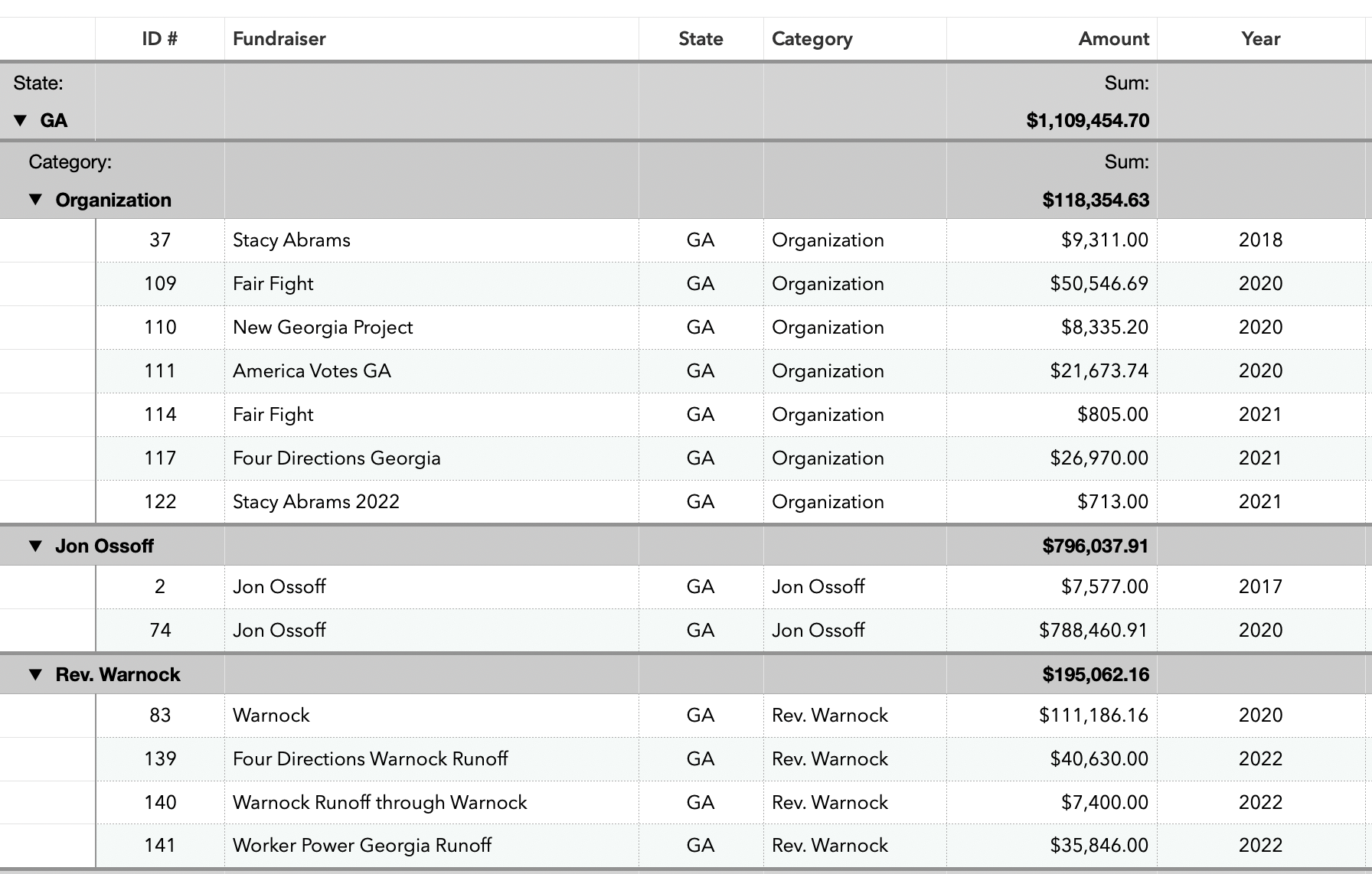1372x874 pixels.
Task: Click the $788,460.91 amount cell
Action: [x=1052, y=631]
